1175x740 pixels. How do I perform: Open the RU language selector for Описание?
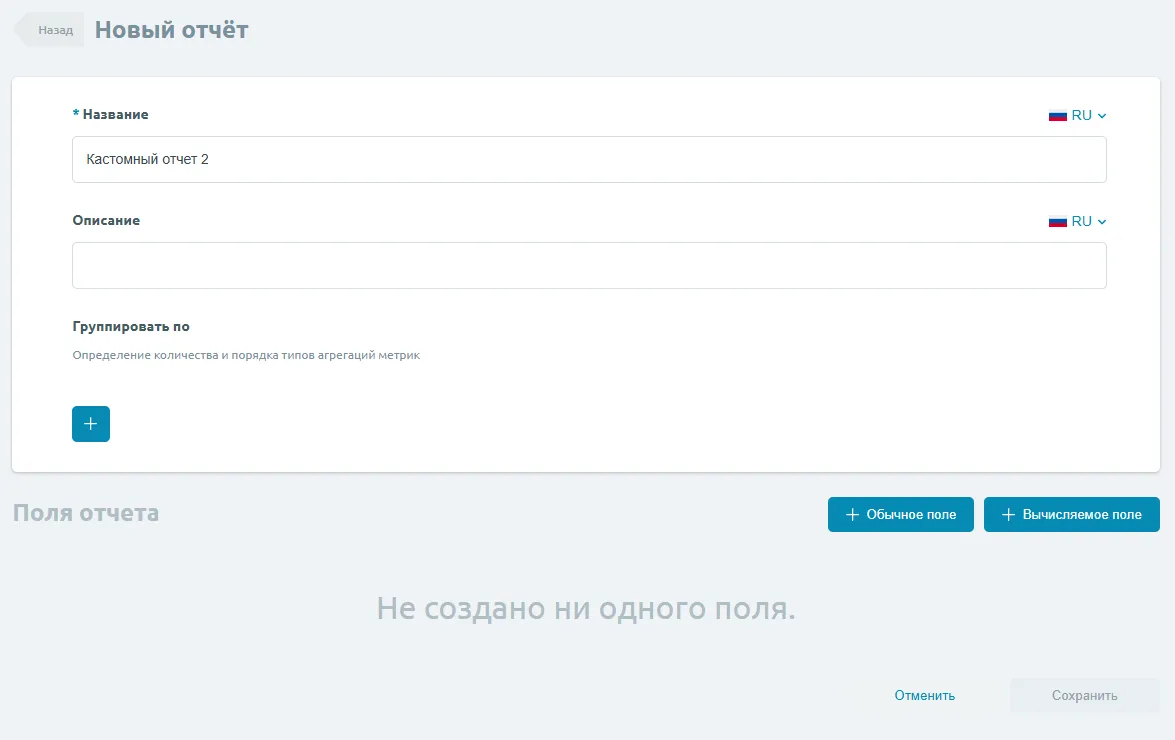1081,221
